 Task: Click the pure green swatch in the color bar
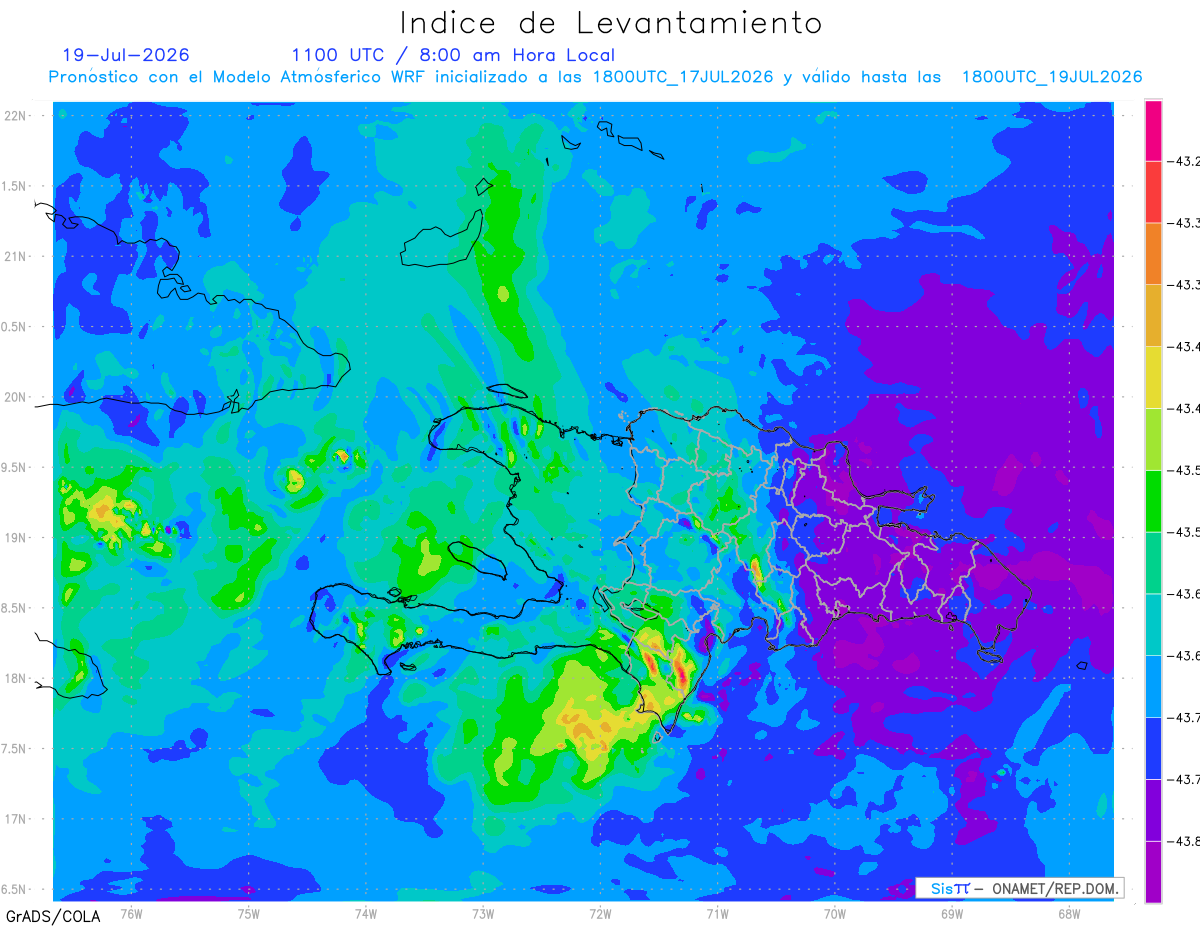coord(1153,500)
